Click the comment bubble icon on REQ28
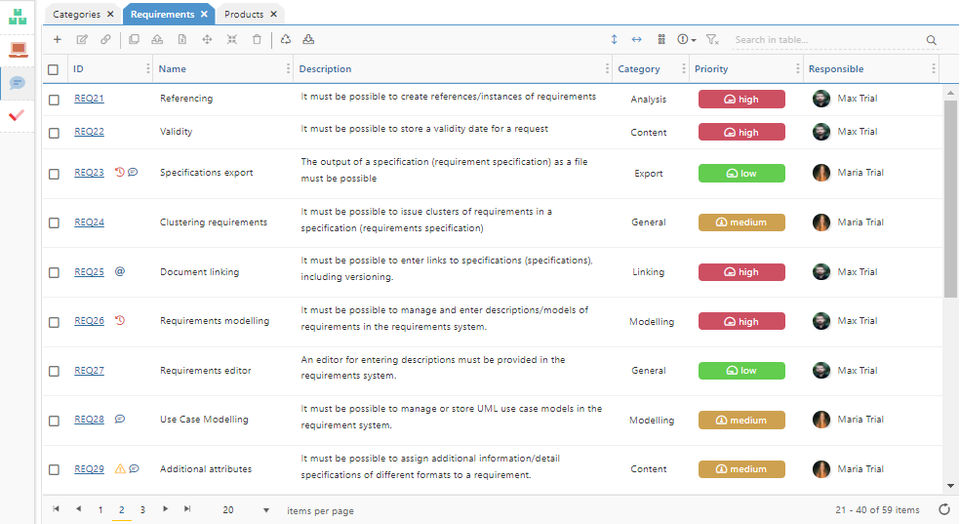 [x=120, y=419]
